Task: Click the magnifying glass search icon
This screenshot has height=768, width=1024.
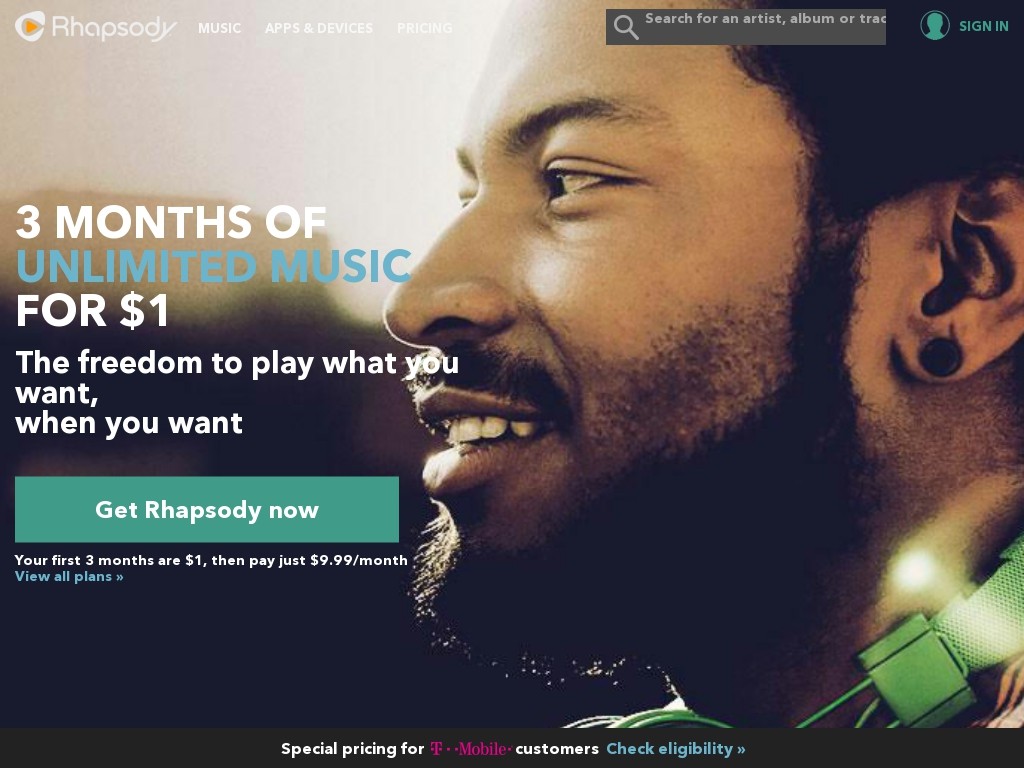Action: 626,27
